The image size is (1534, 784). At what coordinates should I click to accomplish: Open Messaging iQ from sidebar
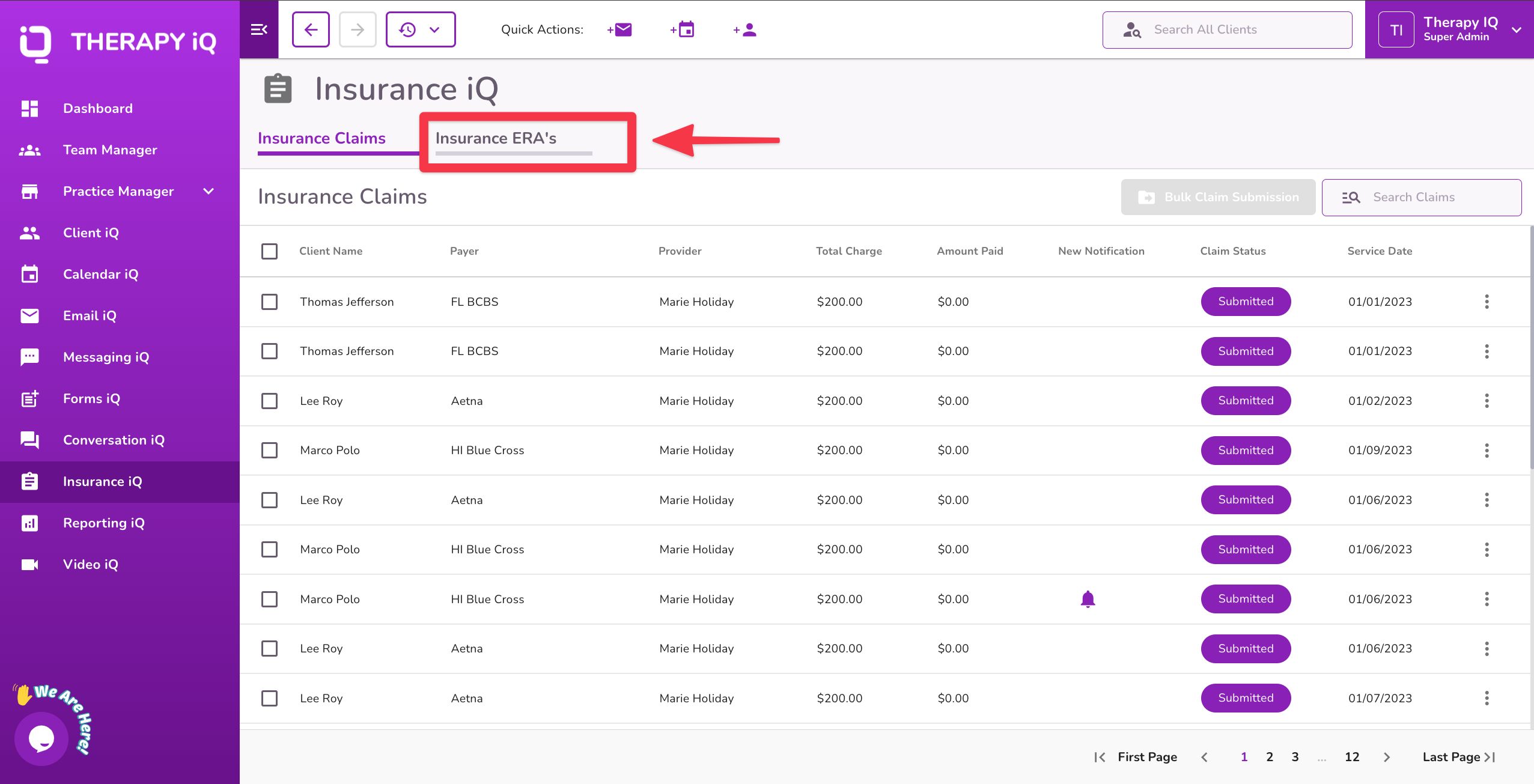(x=106, y=356)
